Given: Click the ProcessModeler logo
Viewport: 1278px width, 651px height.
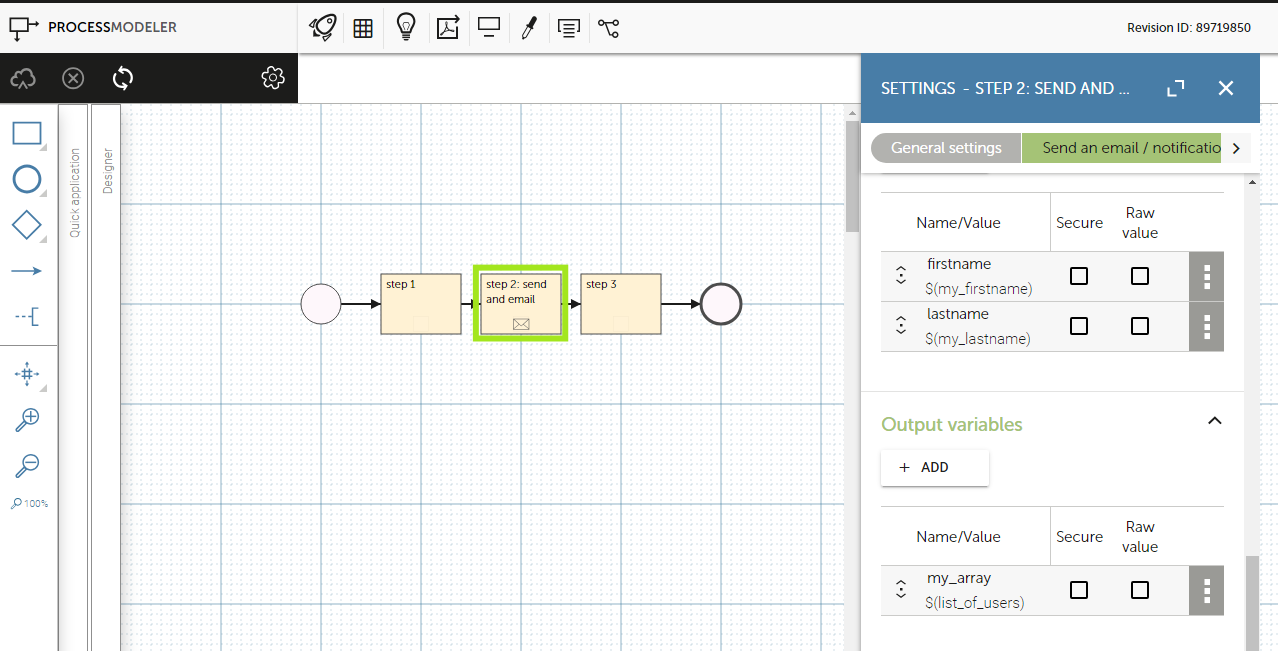Looking at the screenshot, I should pos(93,28).
